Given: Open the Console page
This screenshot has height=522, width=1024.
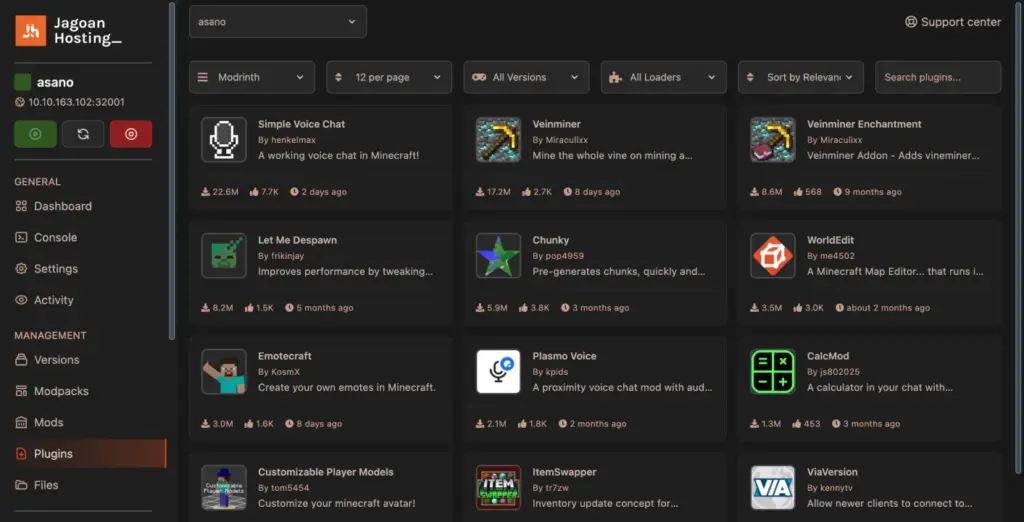Looking at the screenshot, I should 56,238.
